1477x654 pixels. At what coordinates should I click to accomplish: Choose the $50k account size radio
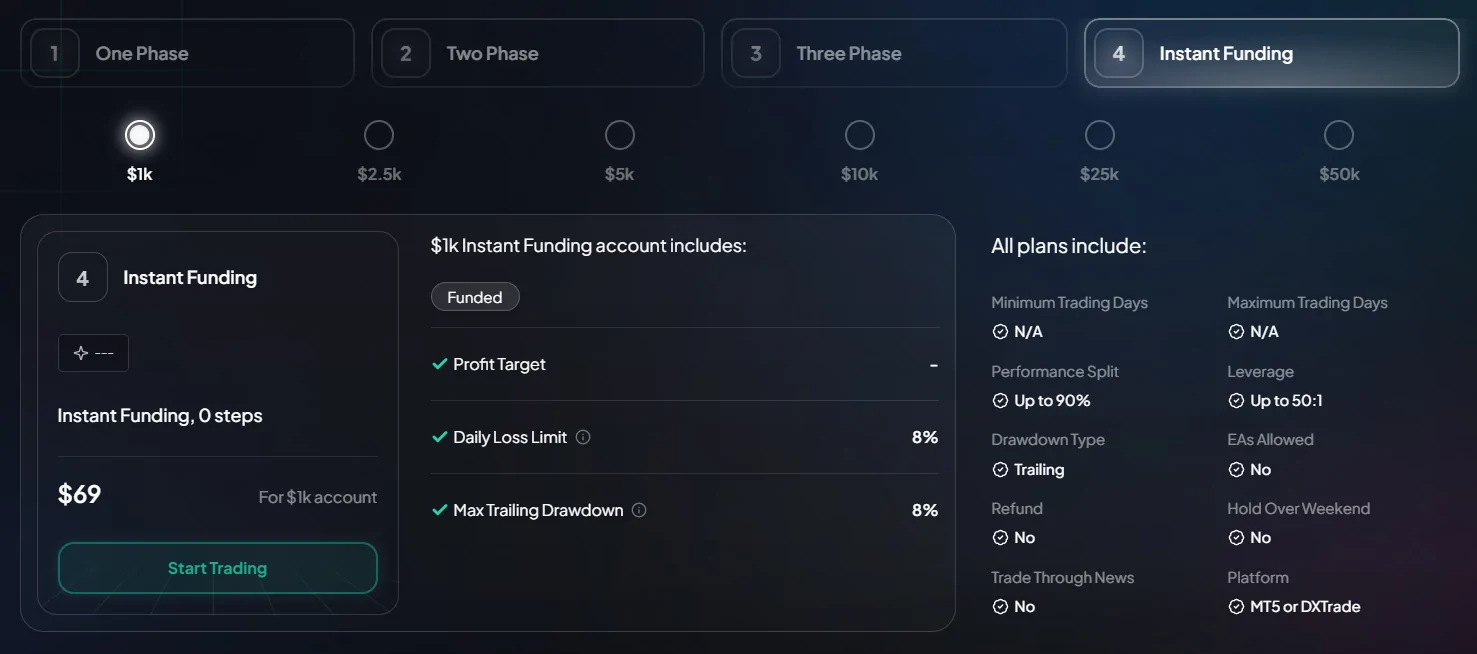pyautogui.click(x=1338, y=135)
